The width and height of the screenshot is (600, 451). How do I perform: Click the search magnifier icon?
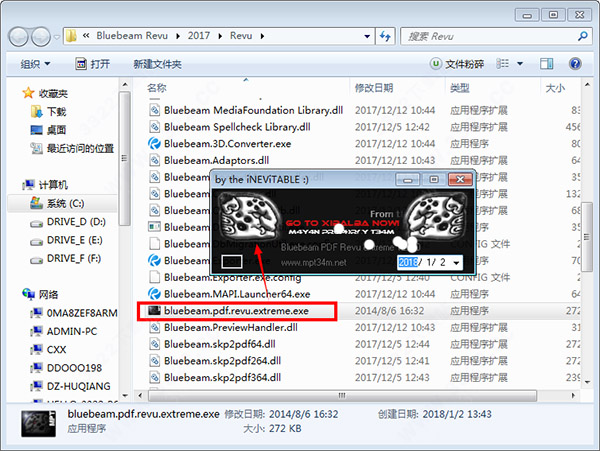(x=582, y=36)
